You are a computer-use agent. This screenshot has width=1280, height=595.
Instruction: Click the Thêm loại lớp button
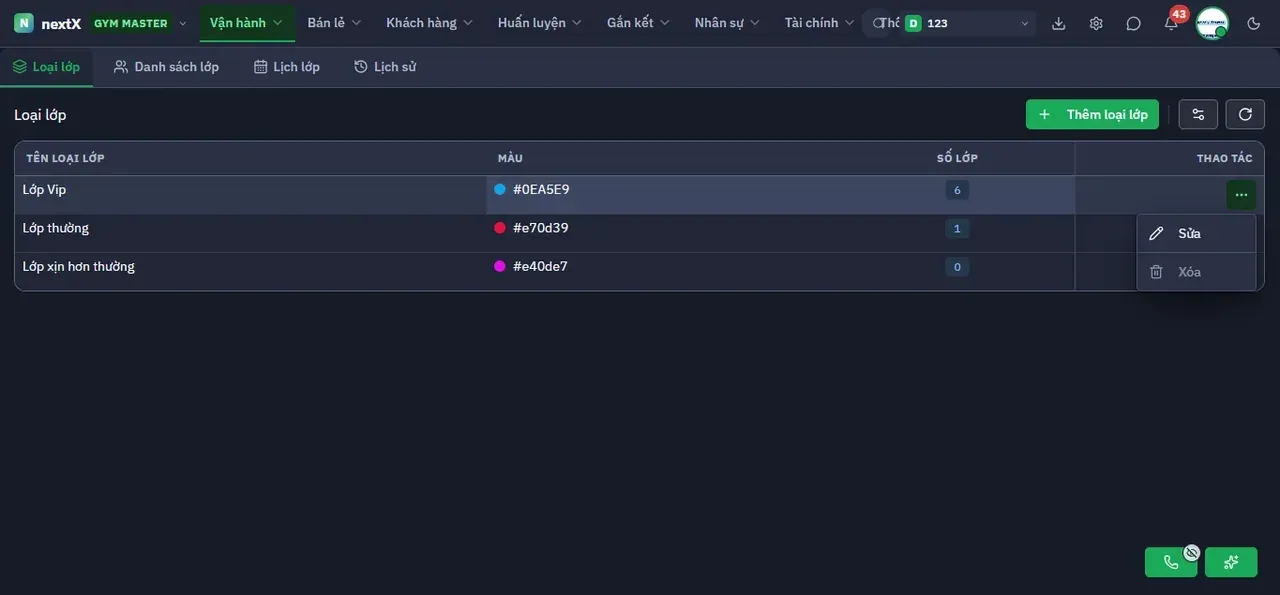tap(1092, 114)
